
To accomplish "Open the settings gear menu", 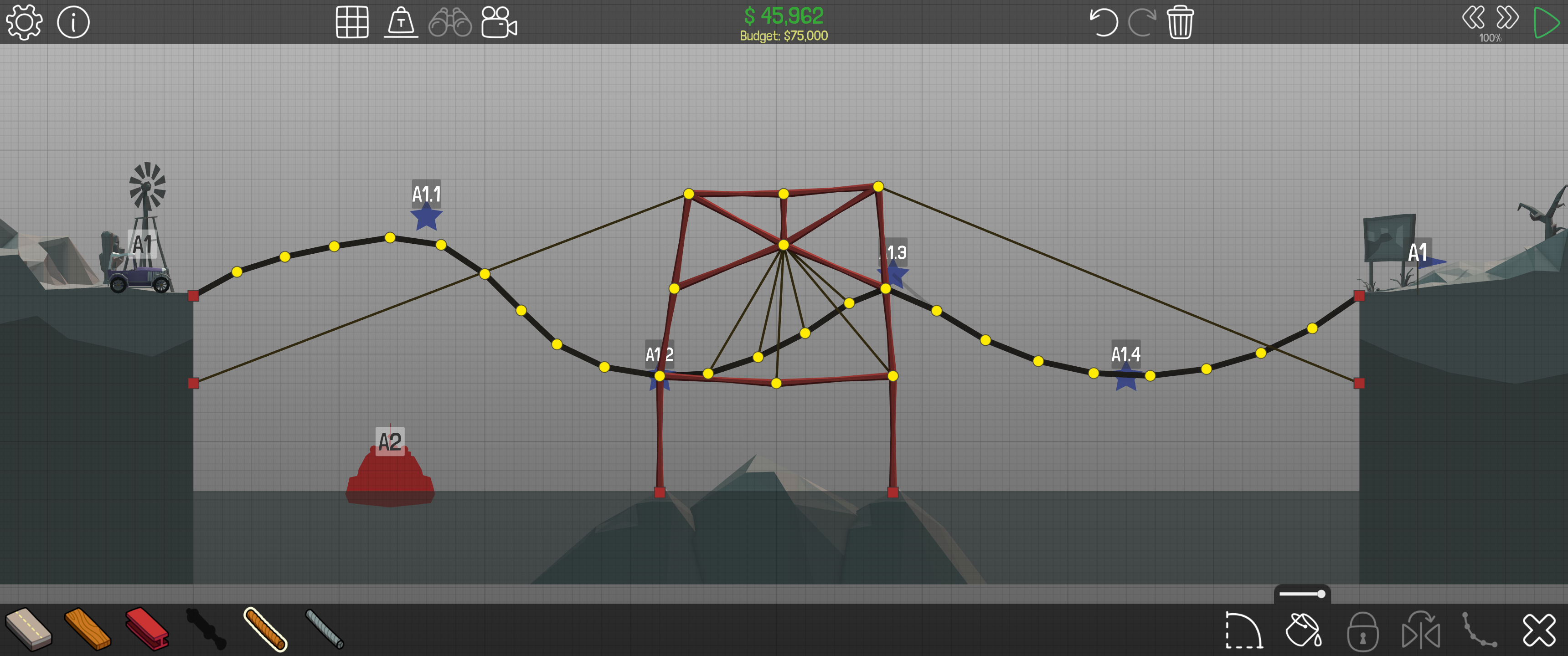I will pyautogui.click(x=24, y=22).
